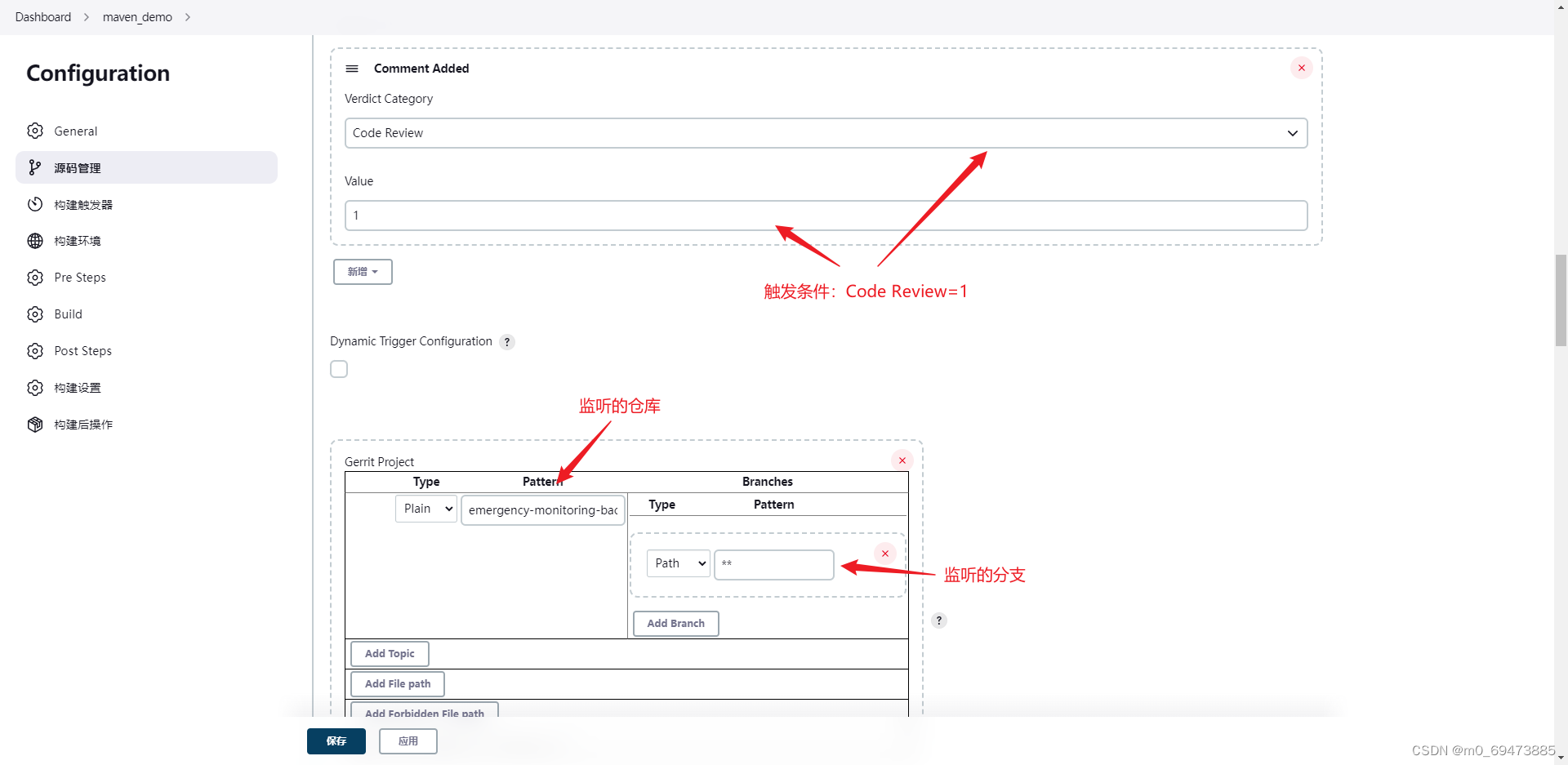Click the Add Branch button
This screenshot has height=765, width=1568.
[x=675, y=623]
